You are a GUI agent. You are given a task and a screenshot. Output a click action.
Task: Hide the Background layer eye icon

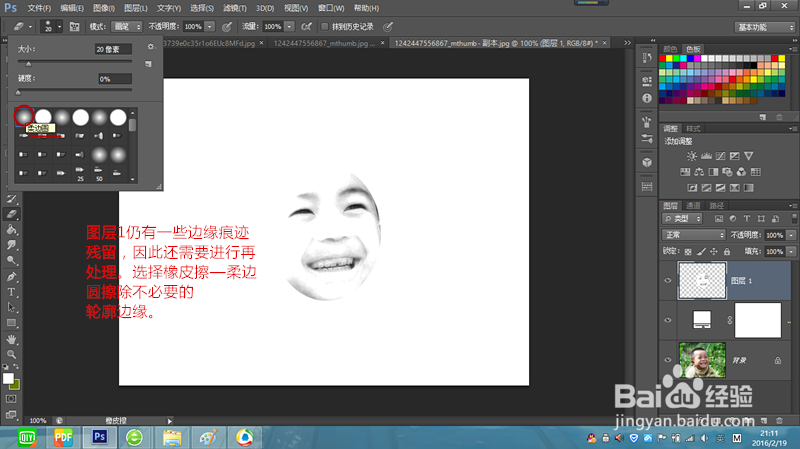point(668,360)
